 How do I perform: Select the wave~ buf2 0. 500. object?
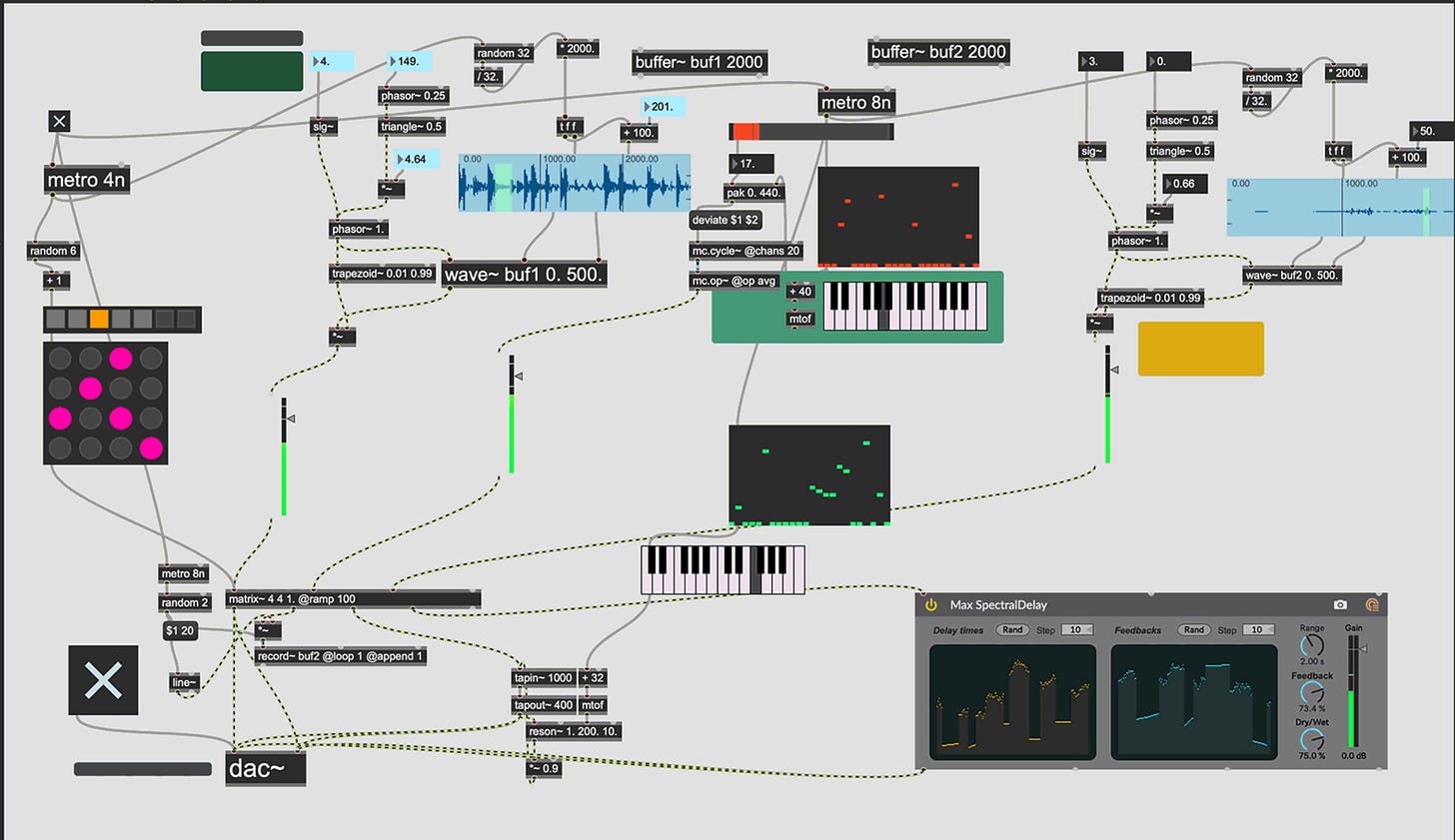[x=1292, y=275]
